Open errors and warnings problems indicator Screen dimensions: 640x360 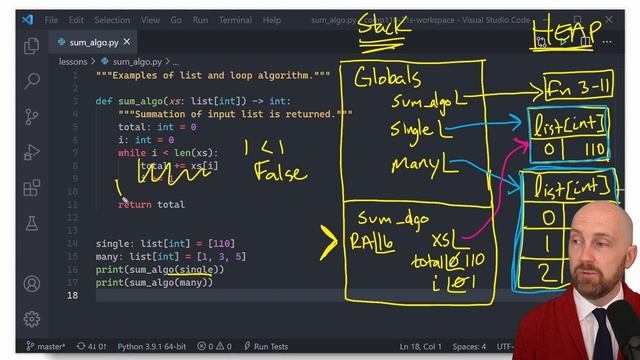(214, 347)
